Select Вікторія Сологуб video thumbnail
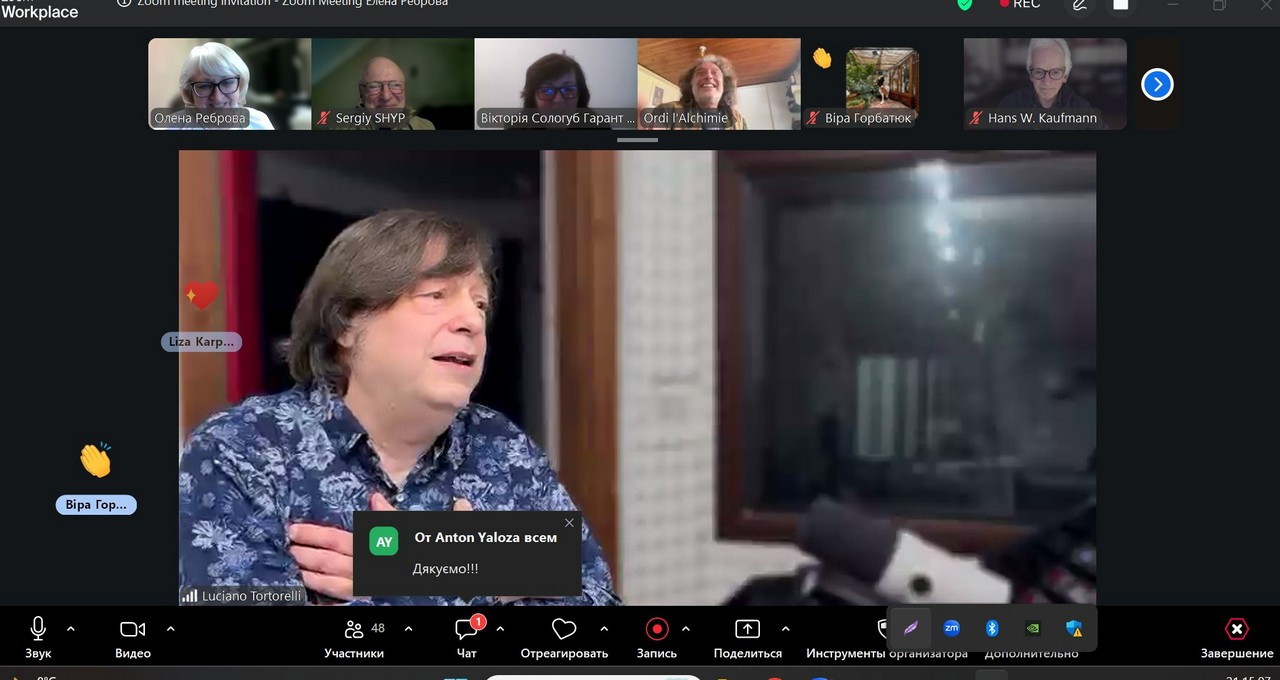This screenshot has height=680, width=1280. click(x=556, y=84)
